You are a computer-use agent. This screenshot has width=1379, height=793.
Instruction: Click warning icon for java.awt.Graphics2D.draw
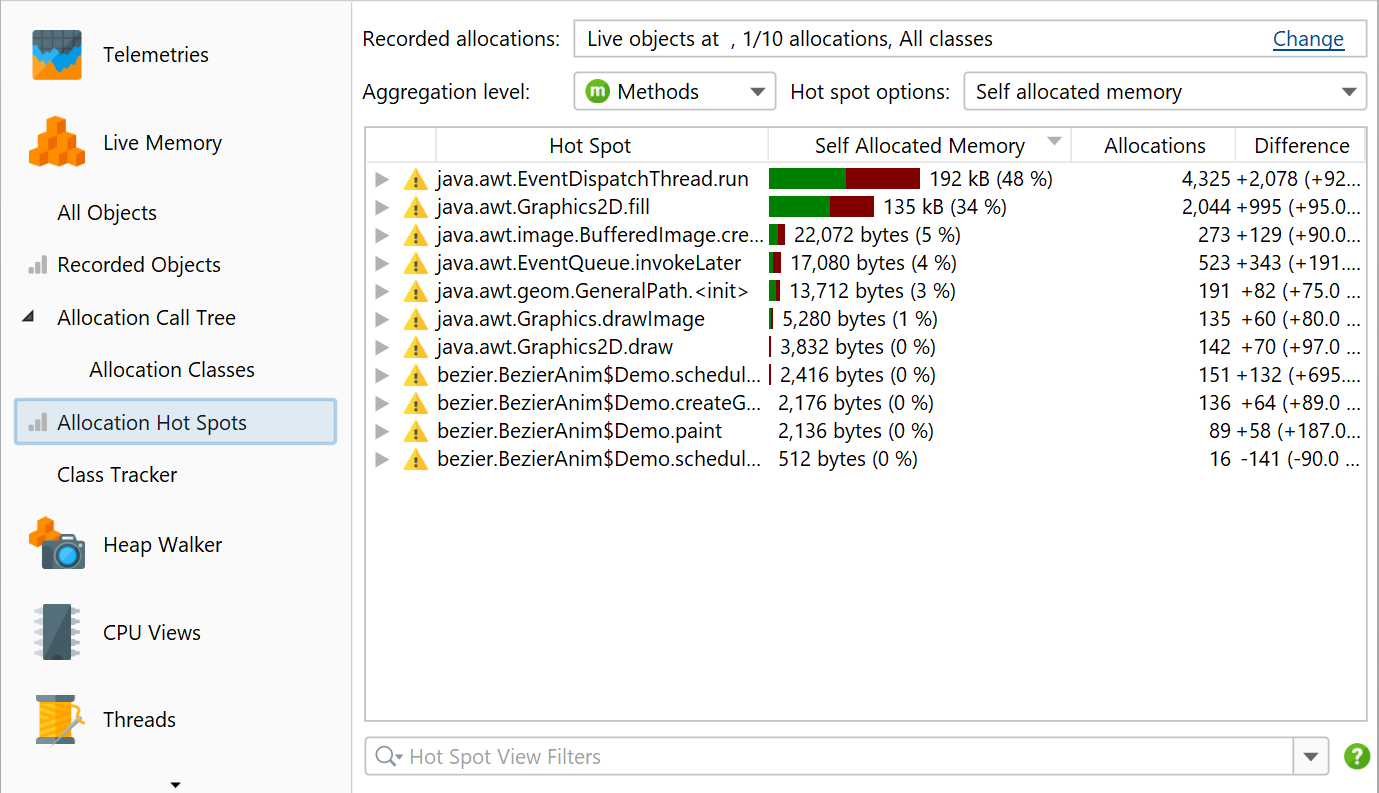click(415, 348)
